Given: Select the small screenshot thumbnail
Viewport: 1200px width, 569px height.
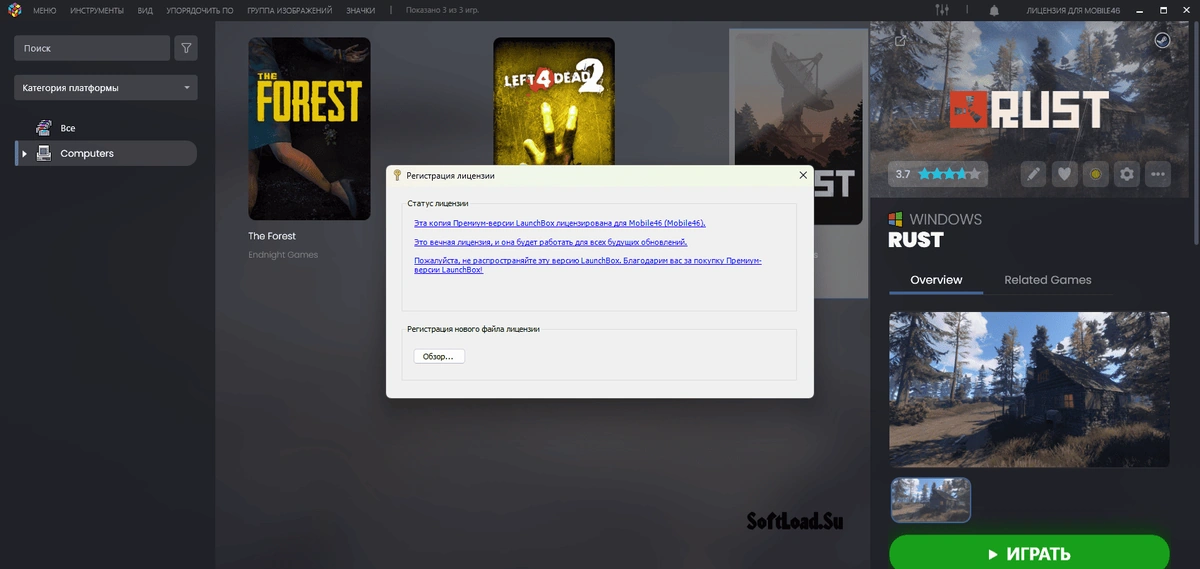Looking at the screenshot, I should point(931,500).
